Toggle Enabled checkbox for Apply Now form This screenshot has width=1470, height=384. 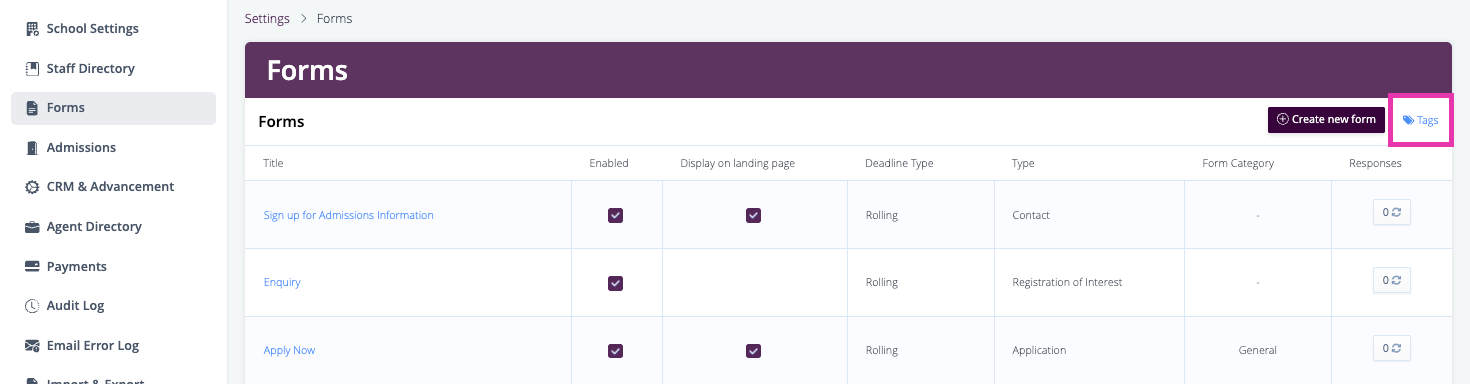616,351
